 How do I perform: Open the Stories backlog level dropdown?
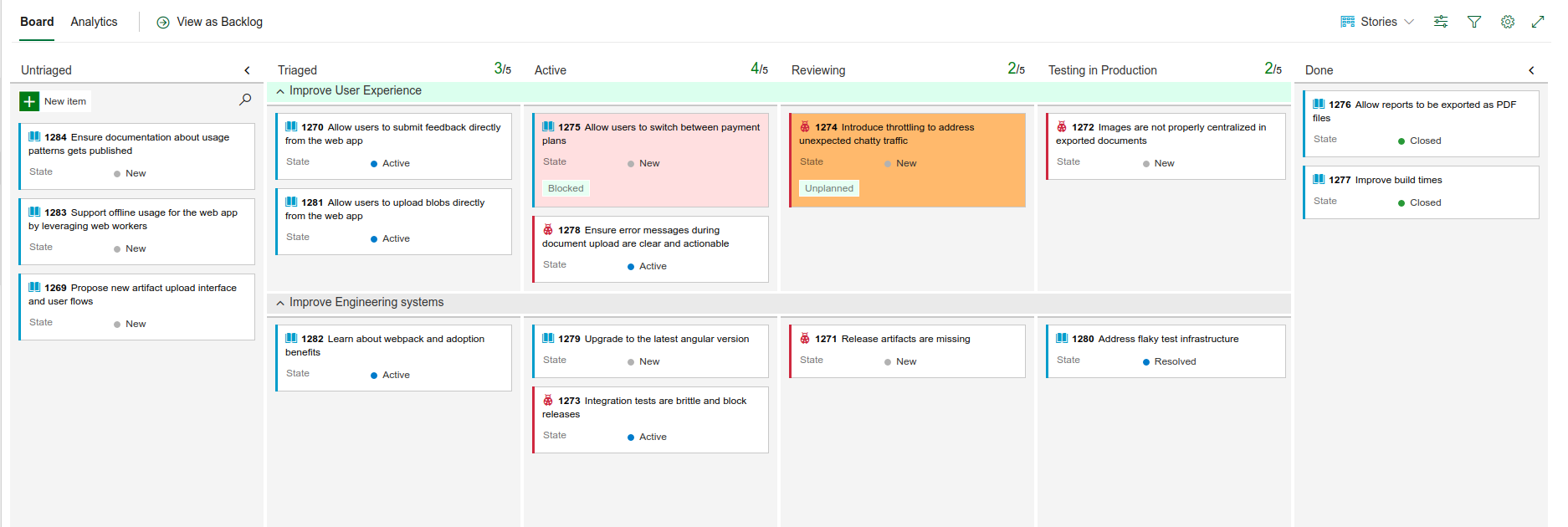click(x=1377, y=22)
